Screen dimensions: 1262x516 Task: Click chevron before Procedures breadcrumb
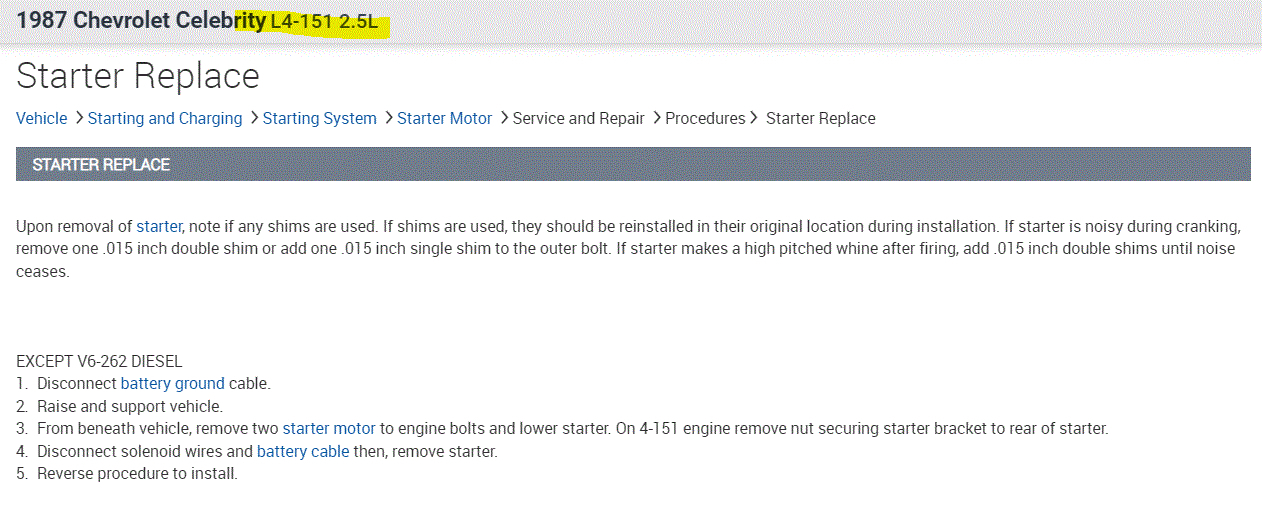point(656,118)
